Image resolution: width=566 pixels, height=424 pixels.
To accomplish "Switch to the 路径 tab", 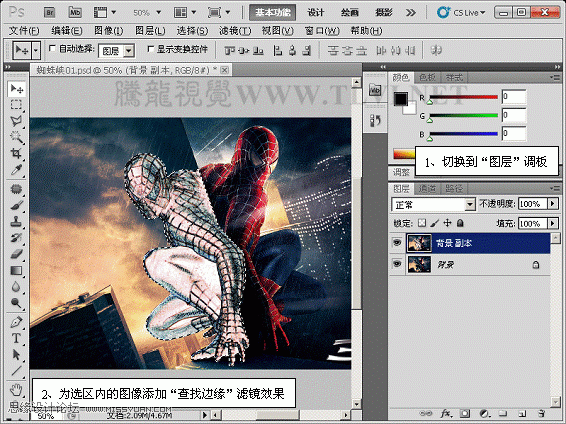I will click(x=453, y=188).
